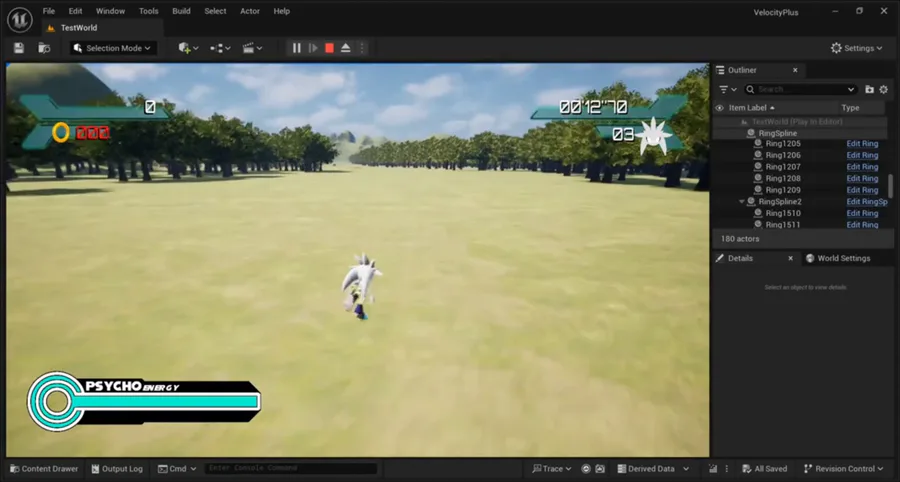Focus the console command input field
Screen dimensions: 900x482
(x=290, y=469)
